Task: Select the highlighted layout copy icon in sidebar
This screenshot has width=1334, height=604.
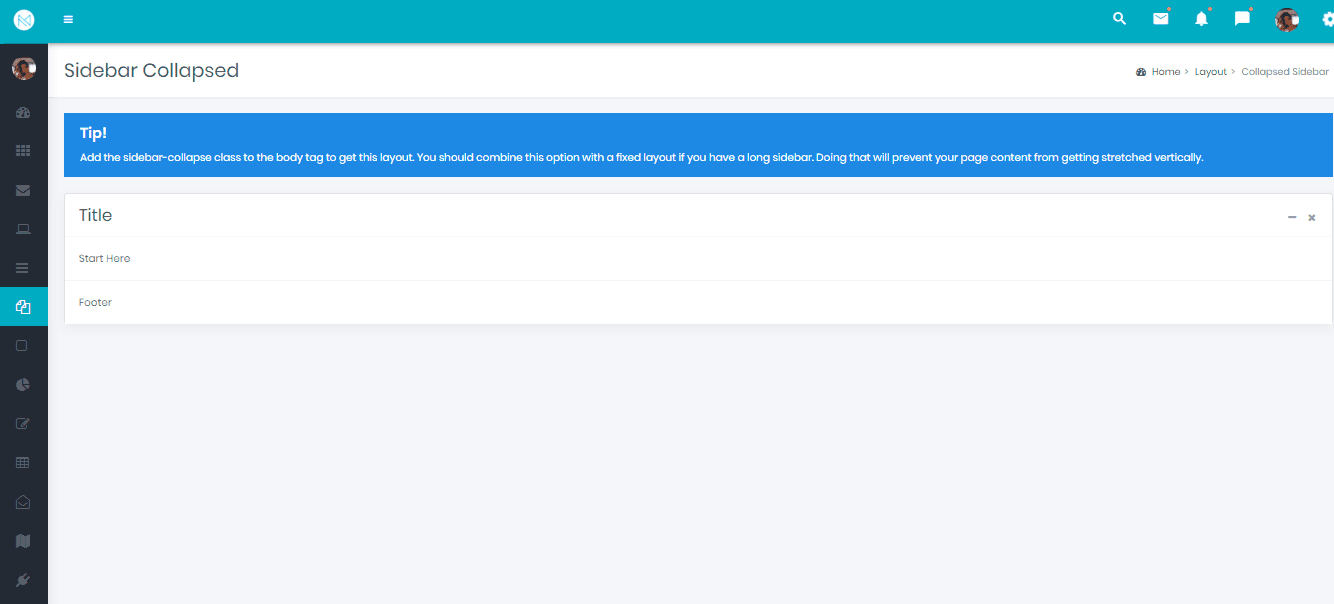Action: click(24, 307)
